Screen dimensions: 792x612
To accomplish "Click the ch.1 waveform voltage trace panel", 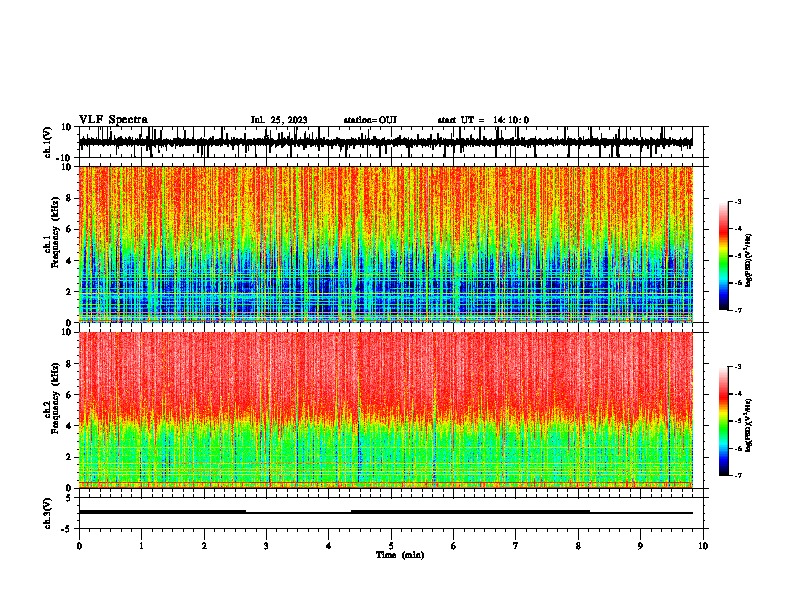I will click(391, 142).
